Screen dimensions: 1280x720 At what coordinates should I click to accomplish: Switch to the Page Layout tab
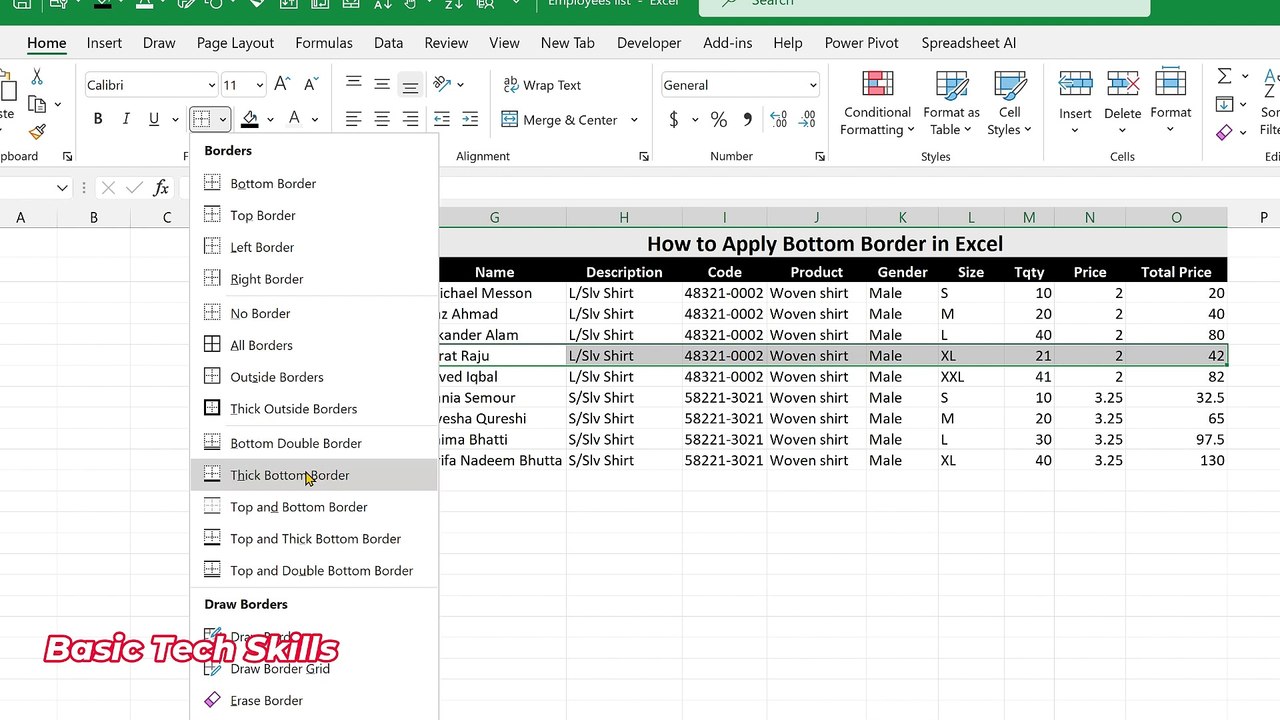tap(235, 43)
